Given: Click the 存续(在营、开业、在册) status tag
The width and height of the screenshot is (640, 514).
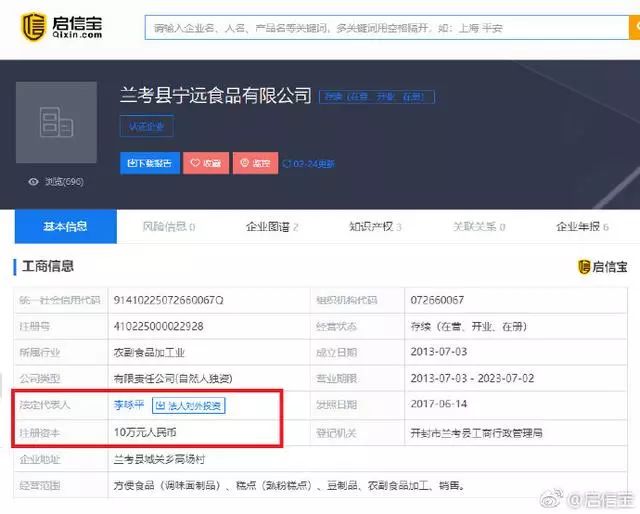Looking at the screenshot, I should 376,97.
